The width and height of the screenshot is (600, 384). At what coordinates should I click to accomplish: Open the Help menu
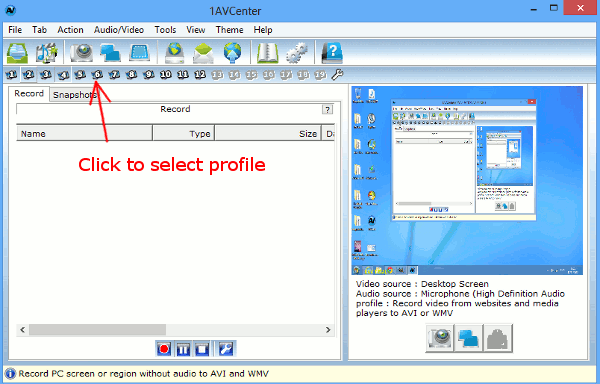point(263,30)
